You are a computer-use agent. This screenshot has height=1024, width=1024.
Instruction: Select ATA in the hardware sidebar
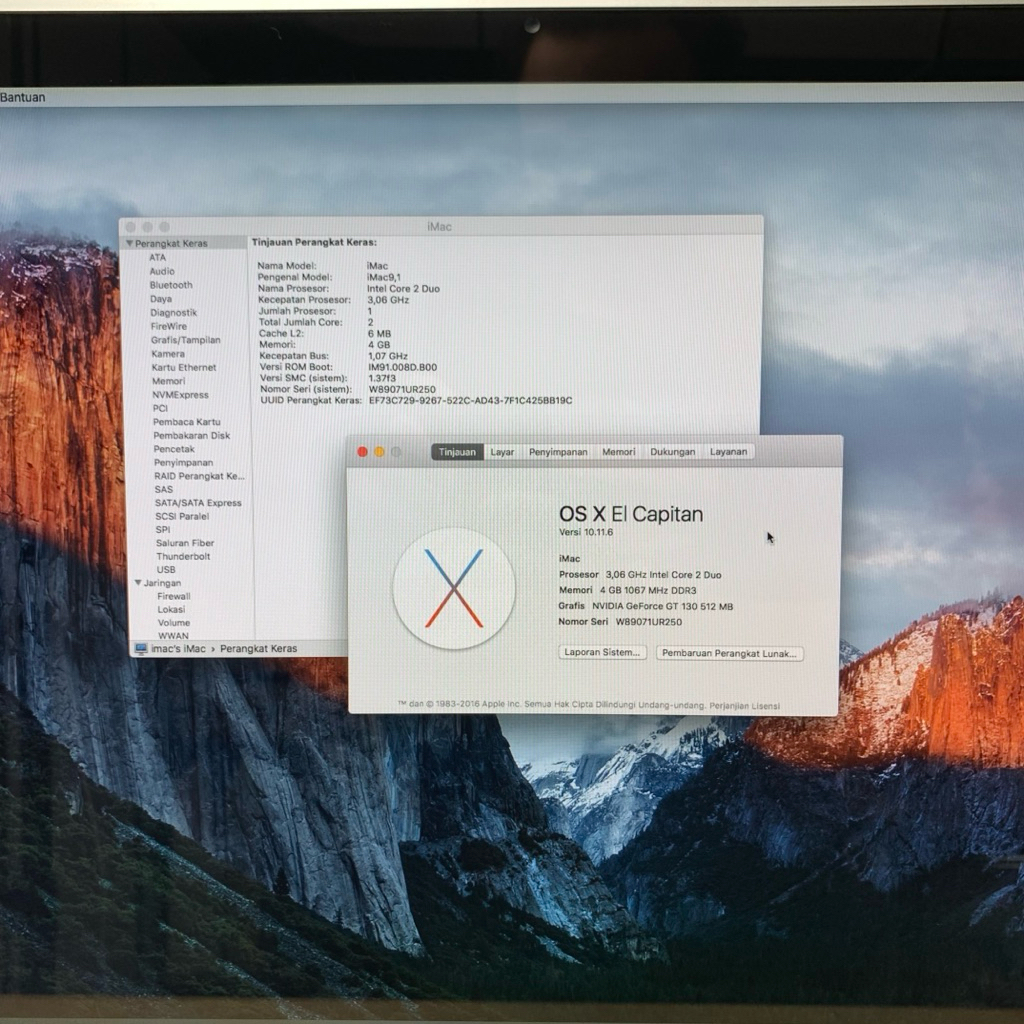click(157, 257)
